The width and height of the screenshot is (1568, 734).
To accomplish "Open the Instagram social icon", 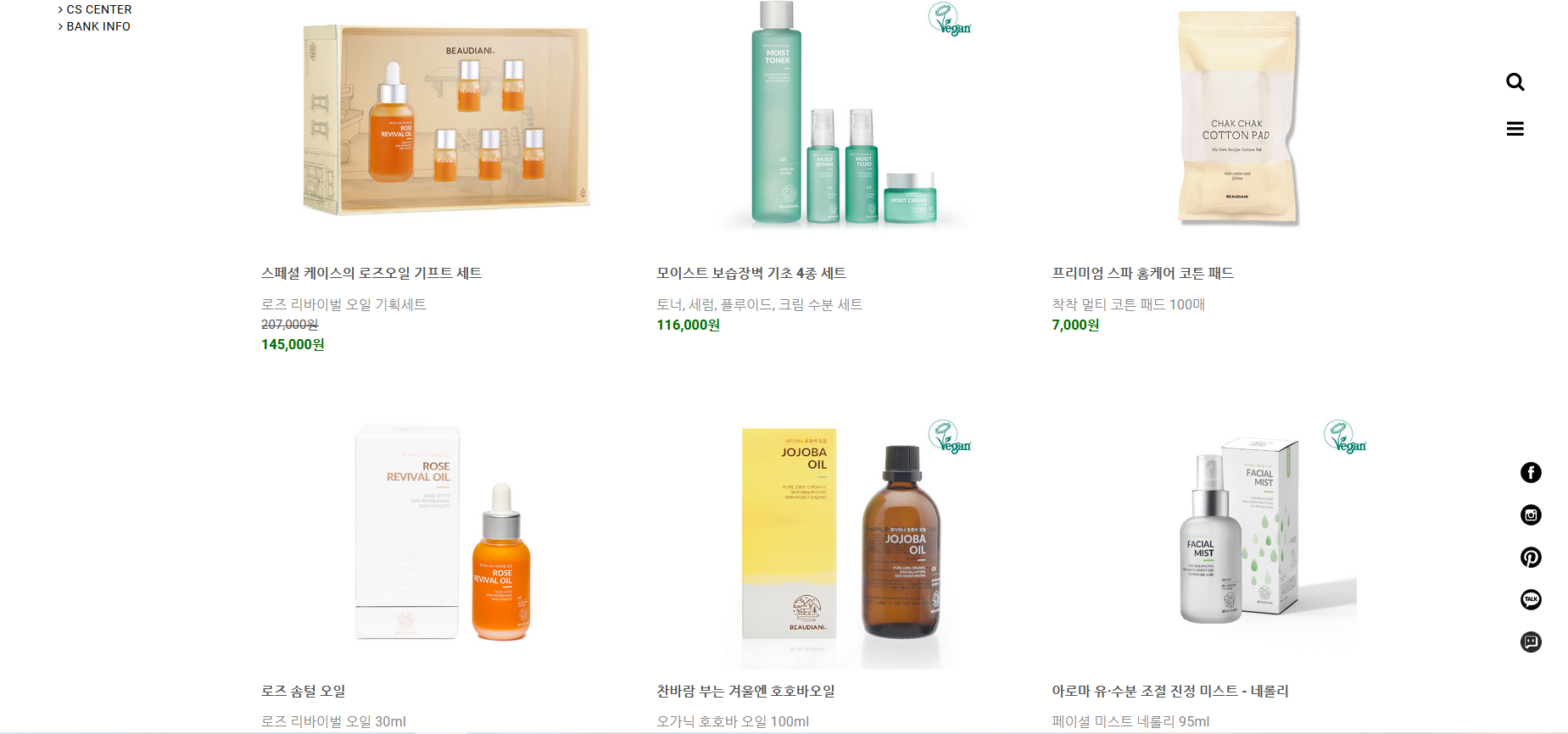I will [1531, 515].
